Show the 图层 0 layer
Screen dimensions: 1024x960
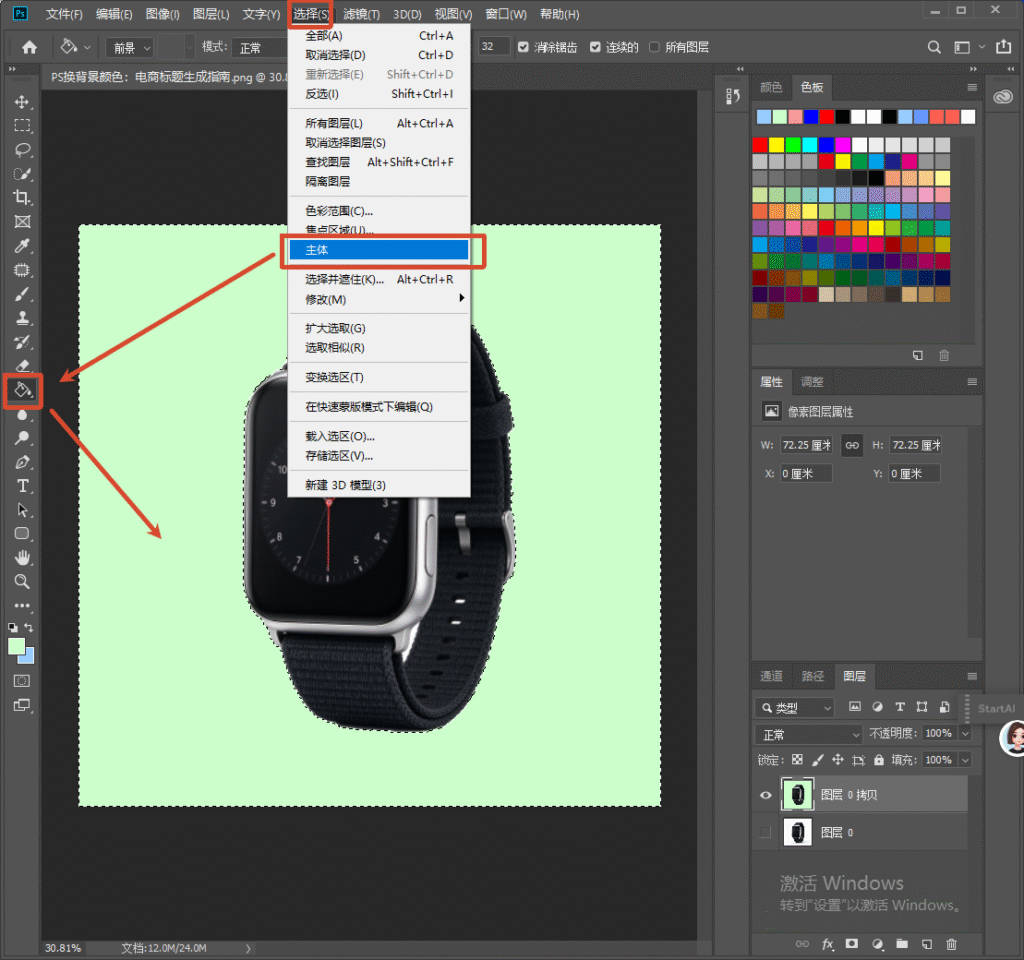pyautogui.click(x=765, y=833)
